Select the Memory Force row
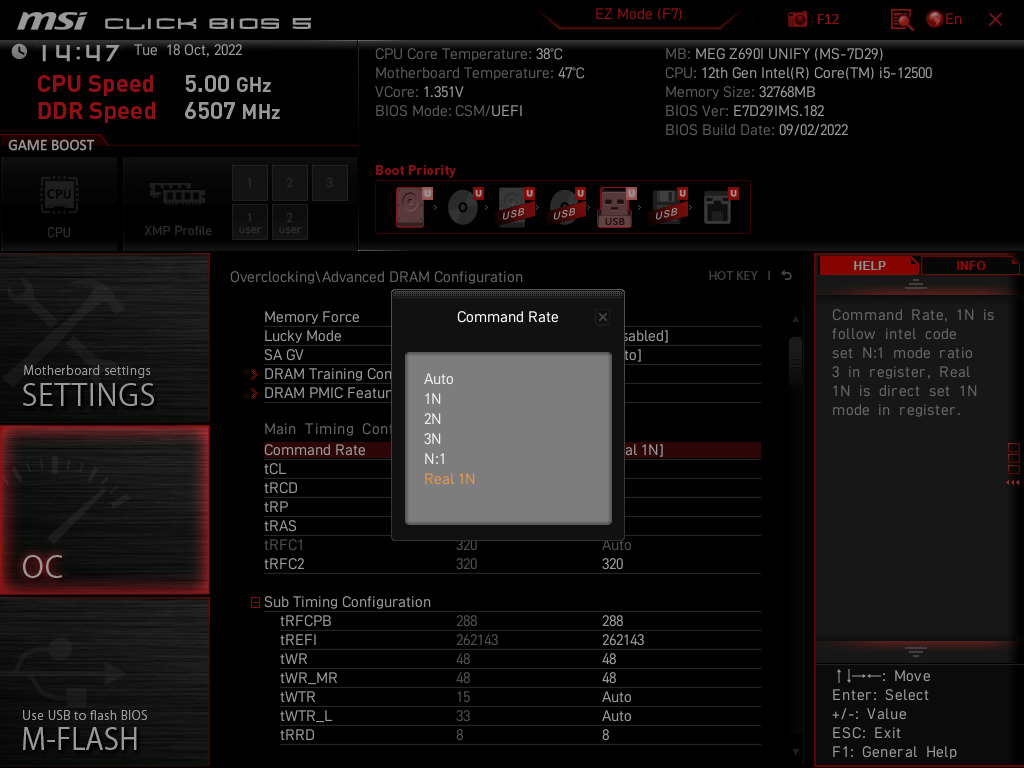This screenshot has width=1024, height=768. 512,317
